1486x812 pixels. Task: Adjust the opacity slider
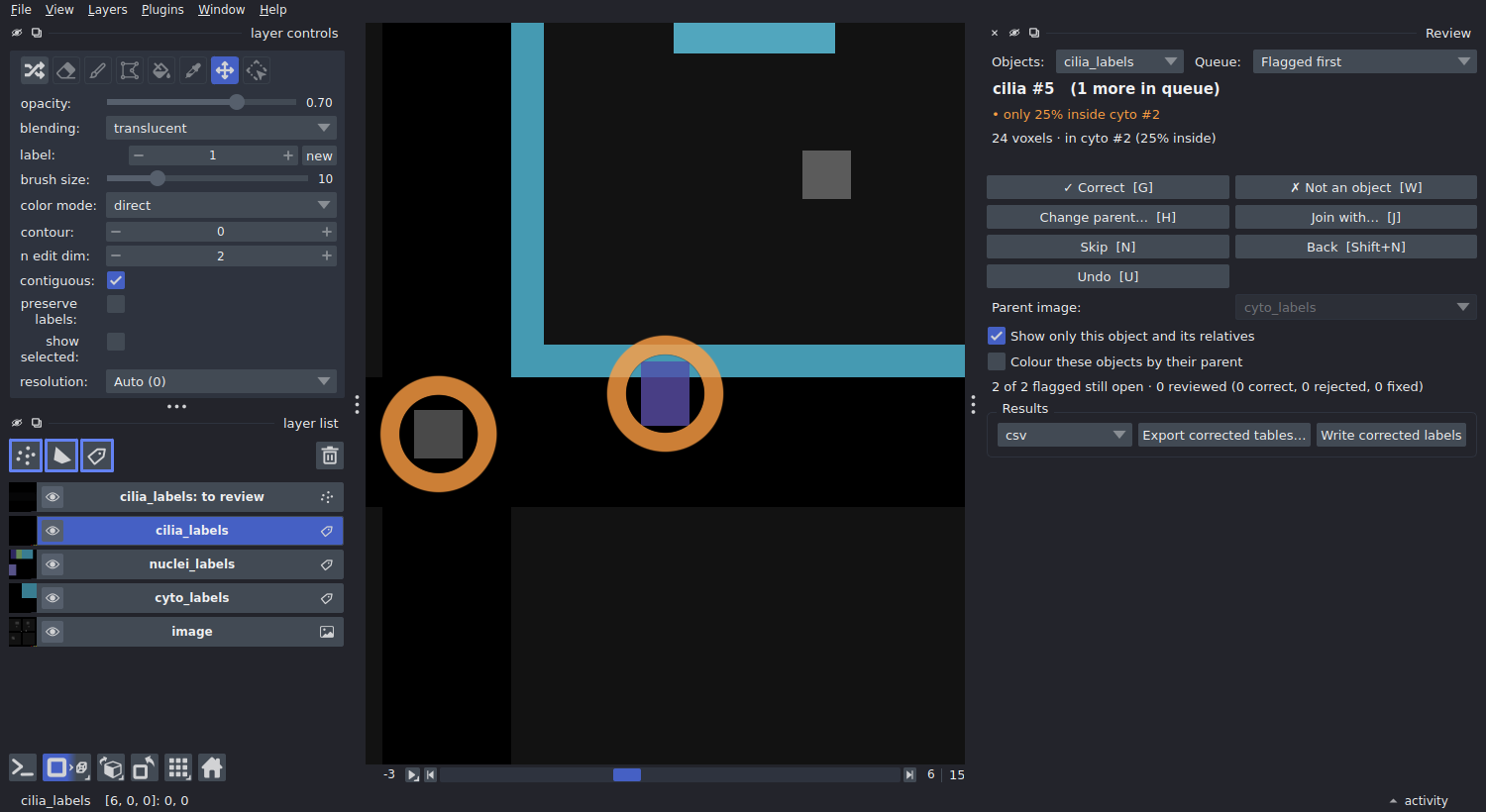click(201, 102)
